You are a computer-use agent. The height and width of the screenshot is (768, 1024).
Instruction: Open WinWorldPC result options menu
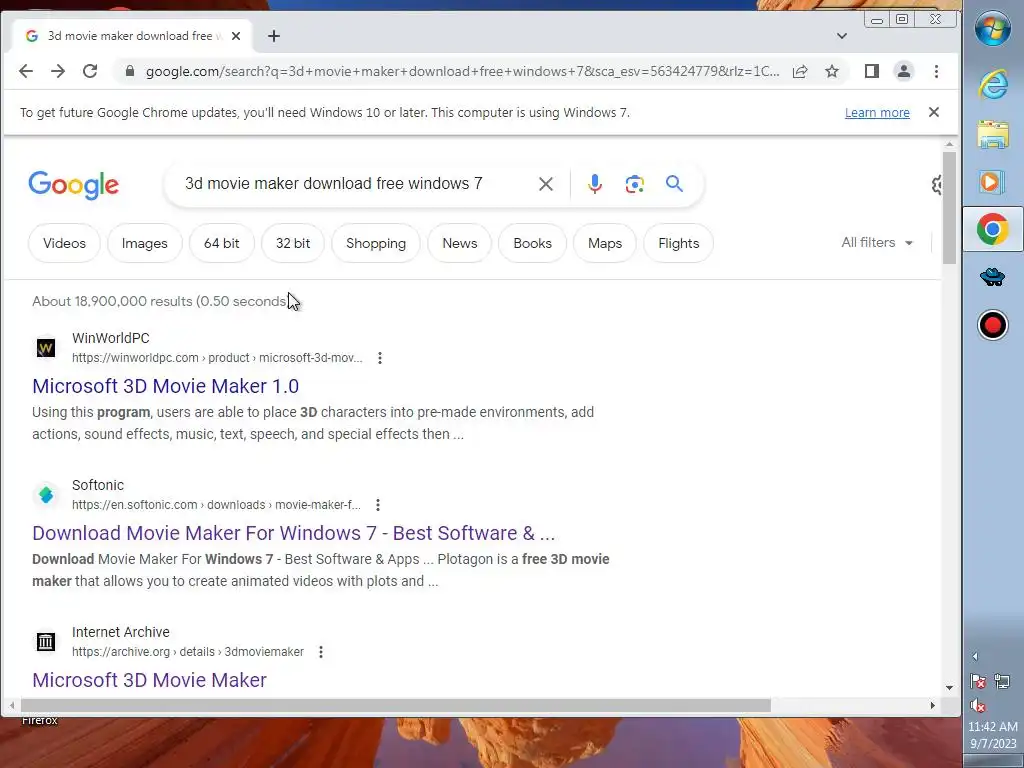point(380,358)
